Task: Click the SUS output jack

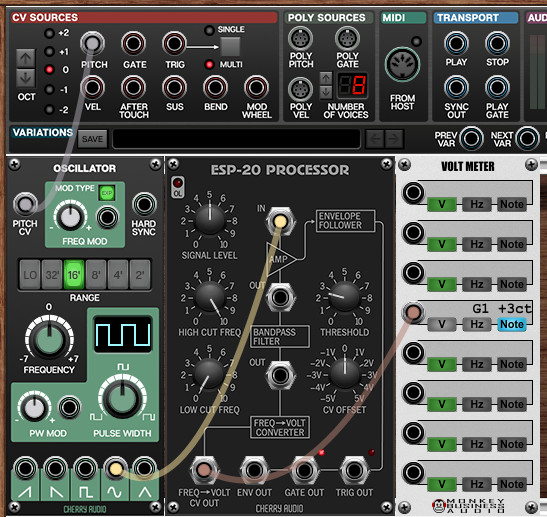Action: click(174, 88)
